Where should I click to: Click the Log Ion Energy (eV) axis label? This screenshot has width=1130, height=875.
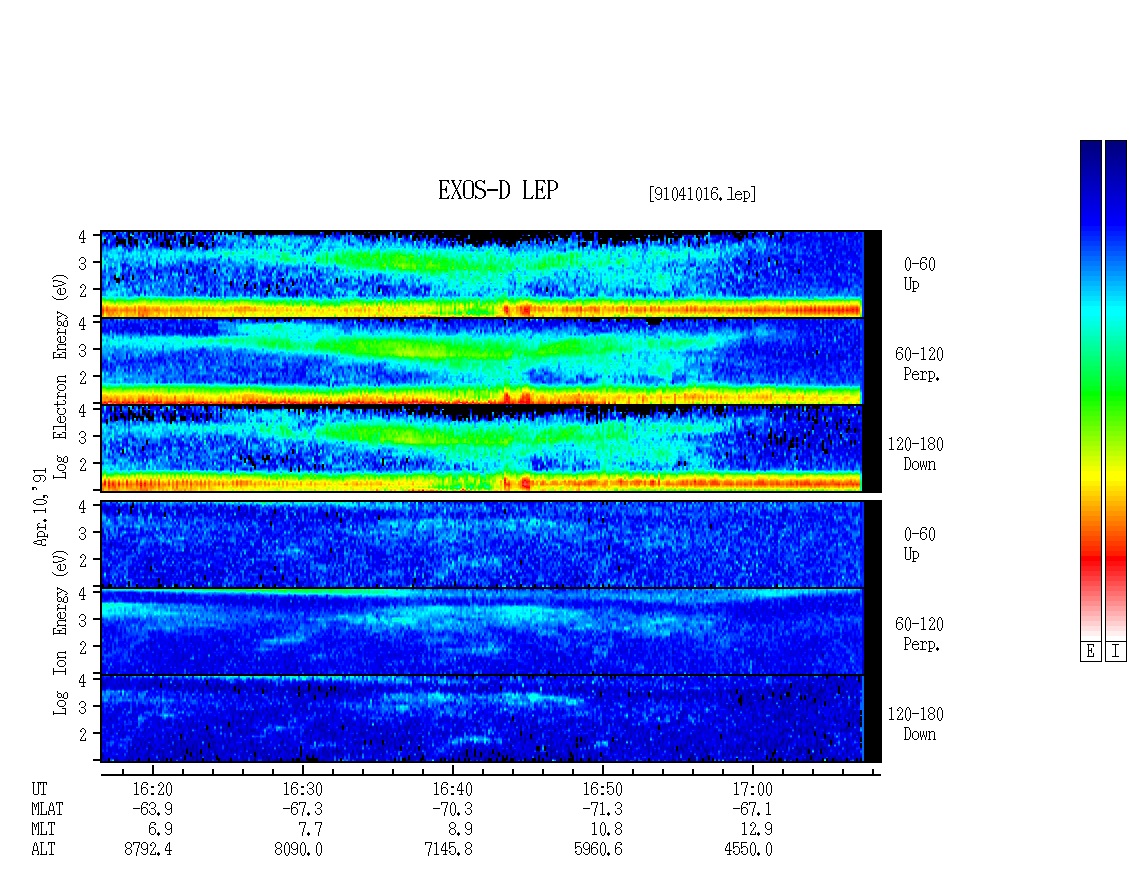click(x=61, y=633)
